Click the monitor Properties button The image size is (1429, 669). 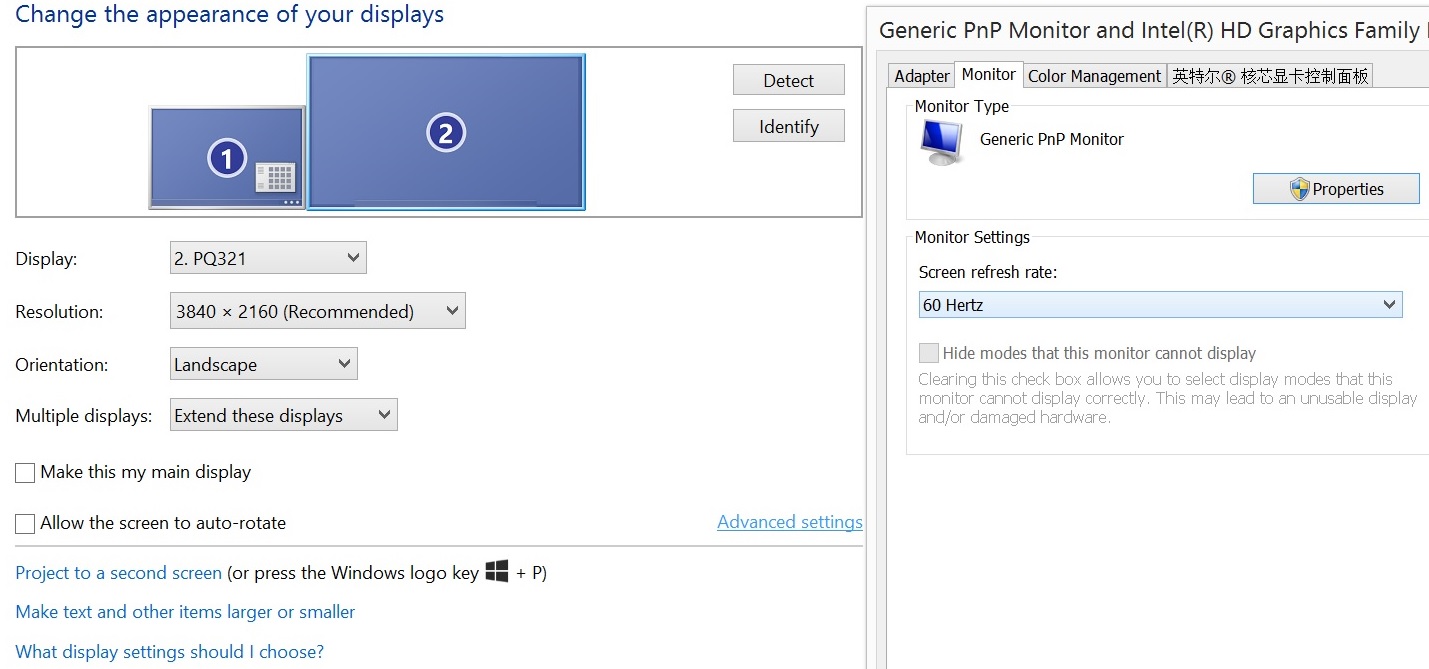tap(1336, 189)
